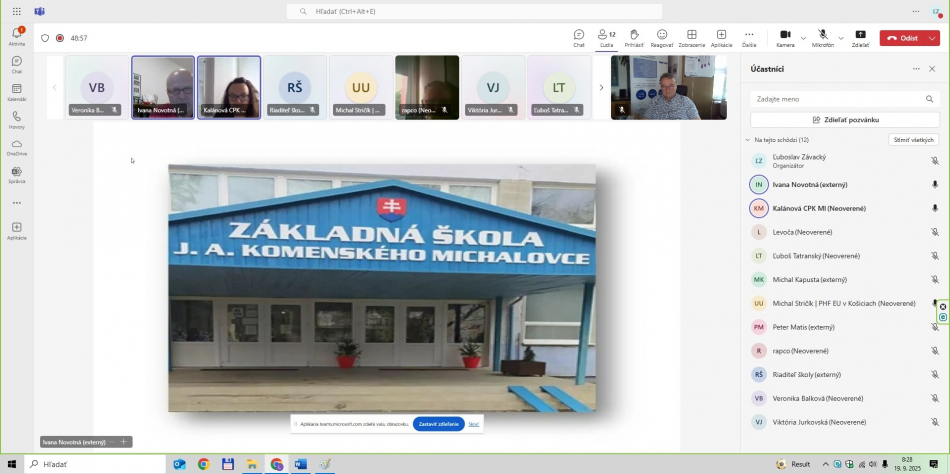This screenshot has width=950, height=474.
Task: Collapse the 'Na tejto schôdzi (12)' list
Action: tap(747, 140)
